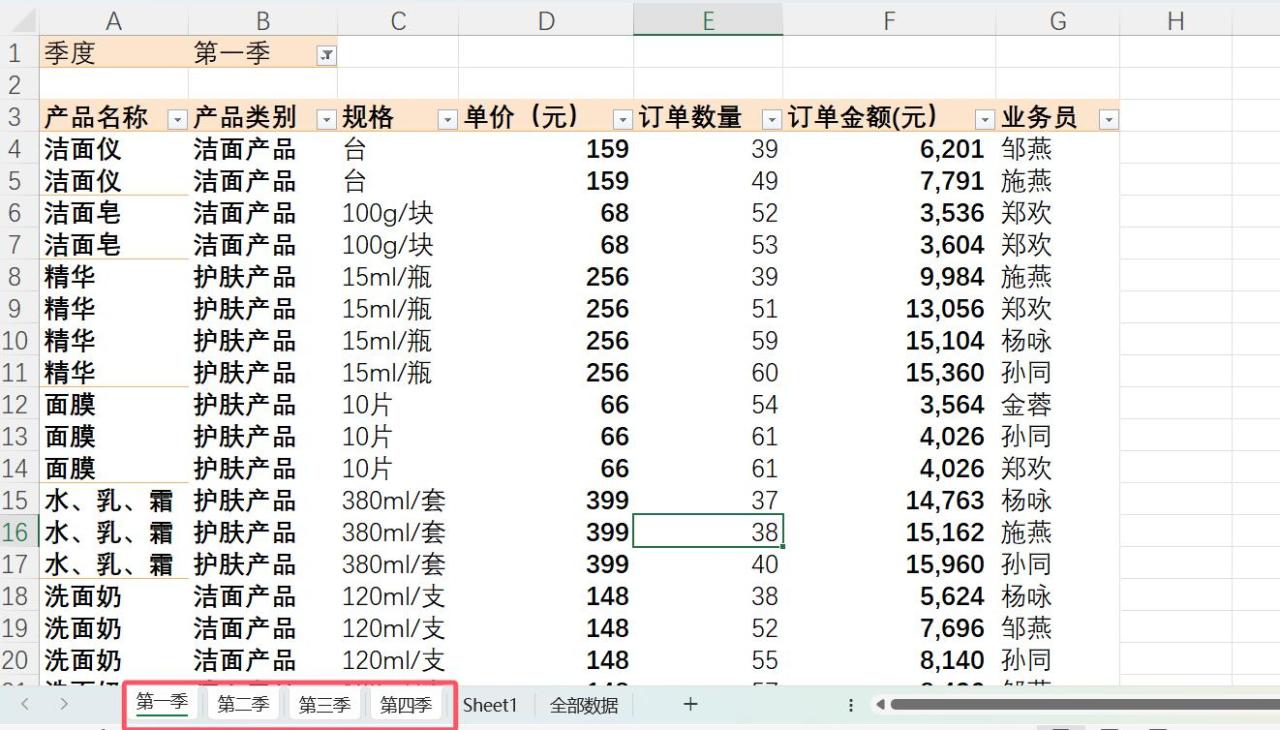
Task: Select column E header
Action: 708,20
